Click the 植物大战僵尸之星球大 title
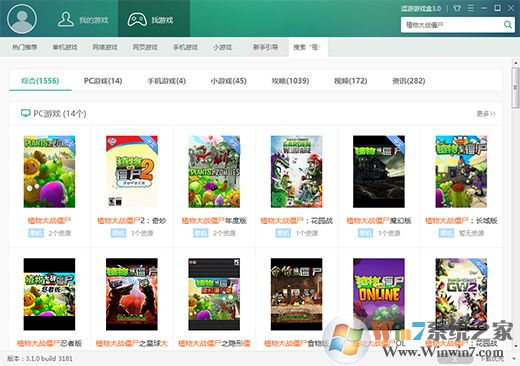Image resolution: width=520 pixels, height=366 pixels. [x=132, y=343]
